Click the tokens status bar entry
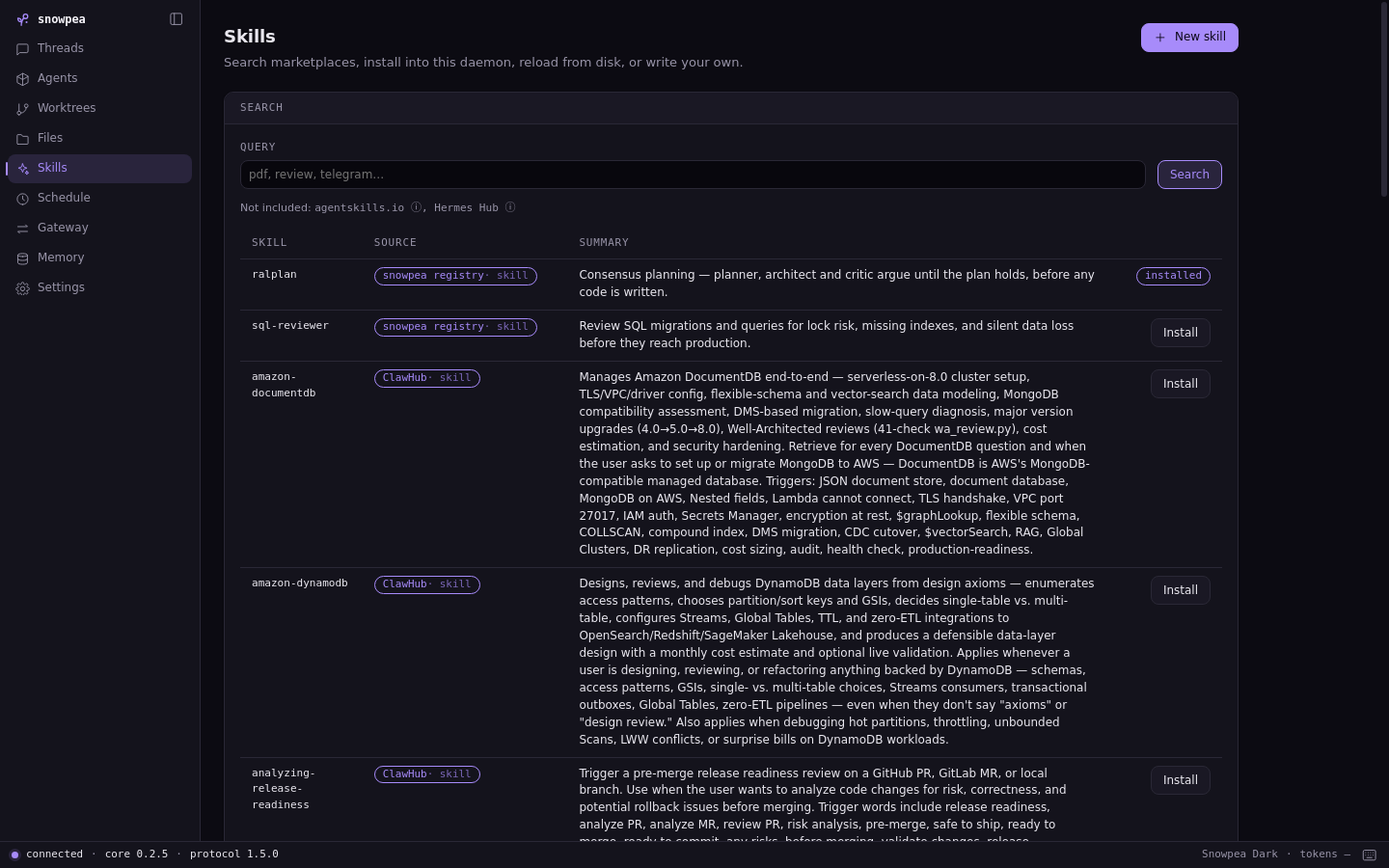This screenshot has height=868, width=1389. point(1324,854)
